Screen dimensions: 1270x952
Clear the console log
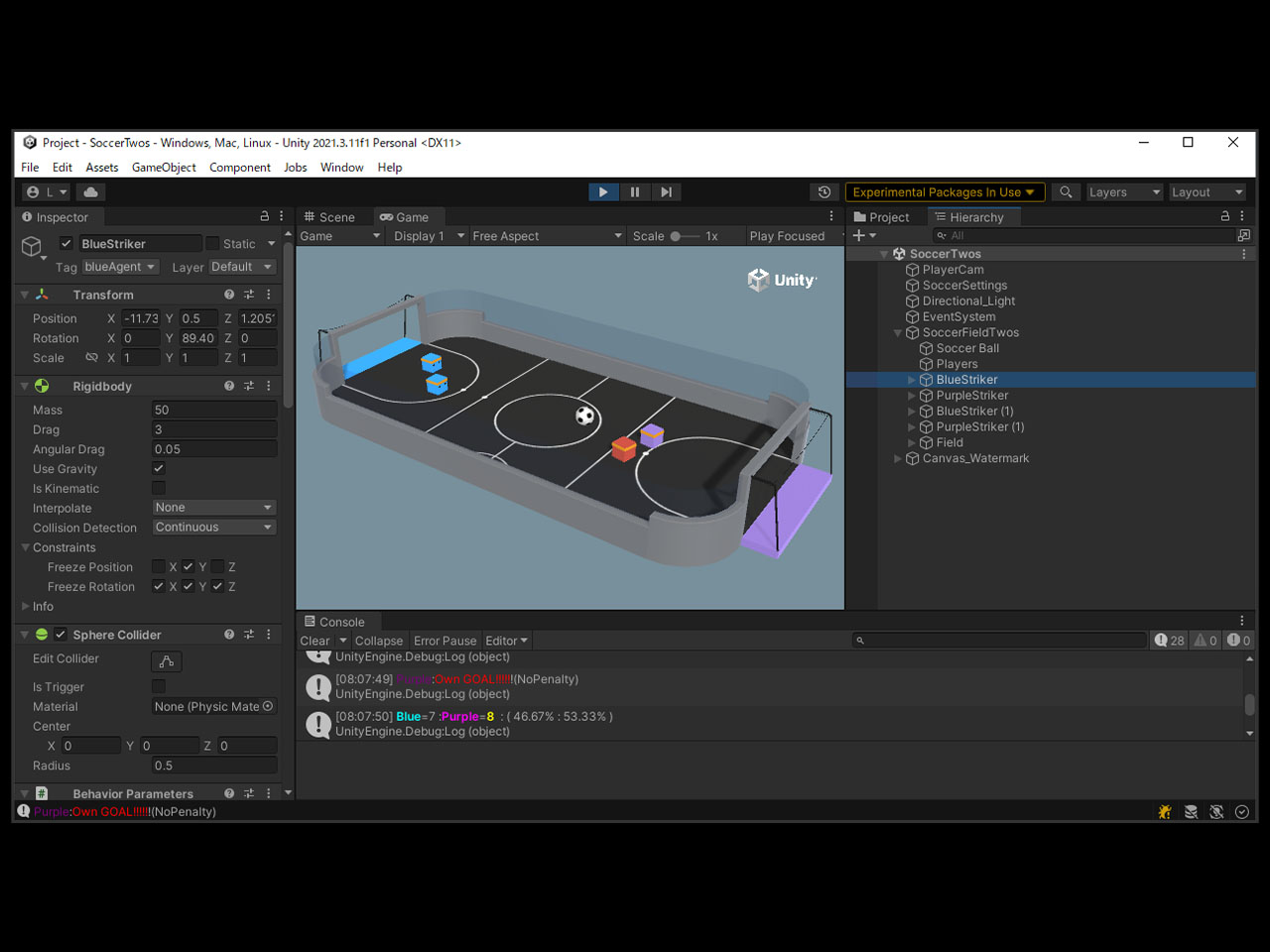(x=315, y=641)
